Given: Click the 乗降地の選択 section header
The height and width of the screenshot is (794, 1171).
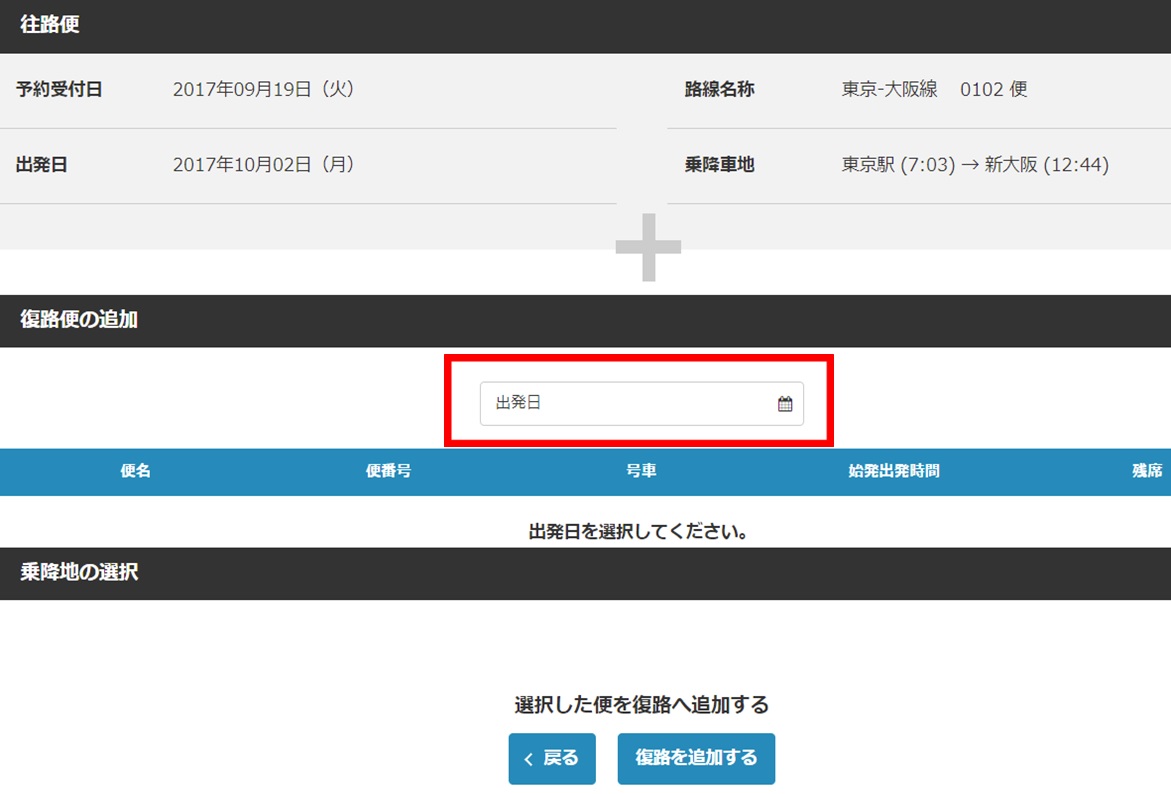Looking at the screenshot, I should (x=79, y=573).
